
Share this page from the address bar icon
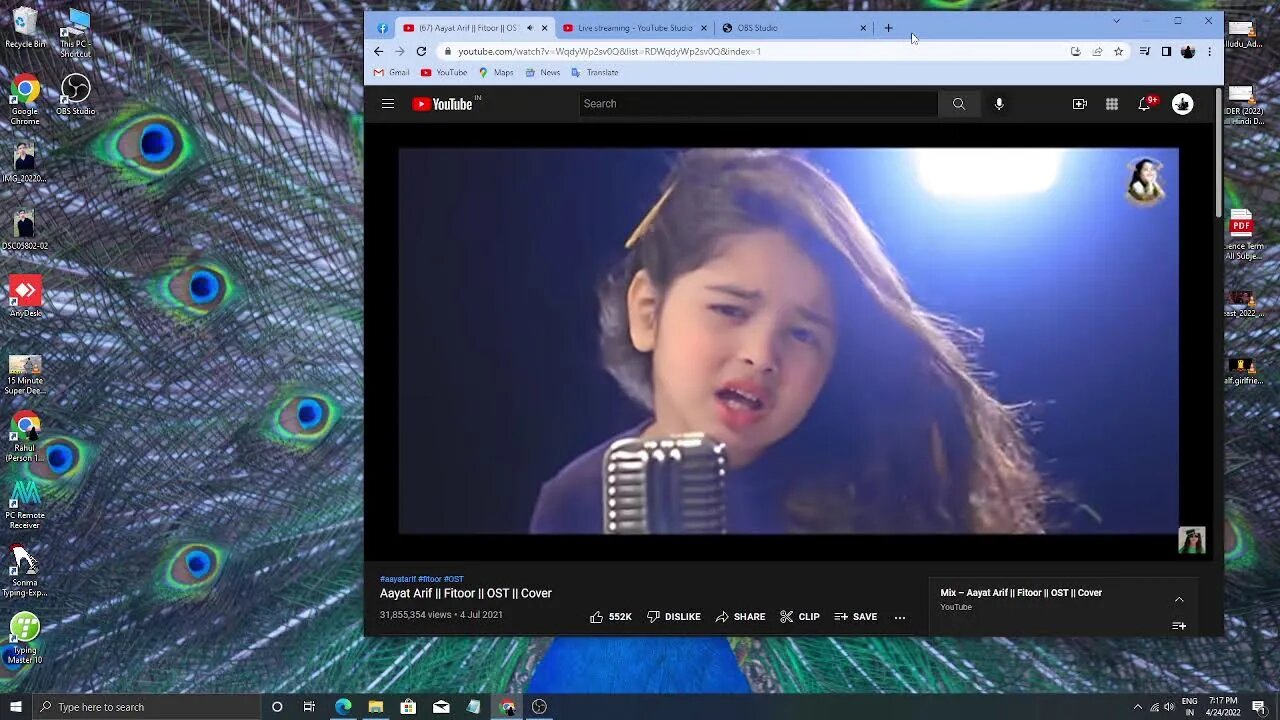(1097, 51)
